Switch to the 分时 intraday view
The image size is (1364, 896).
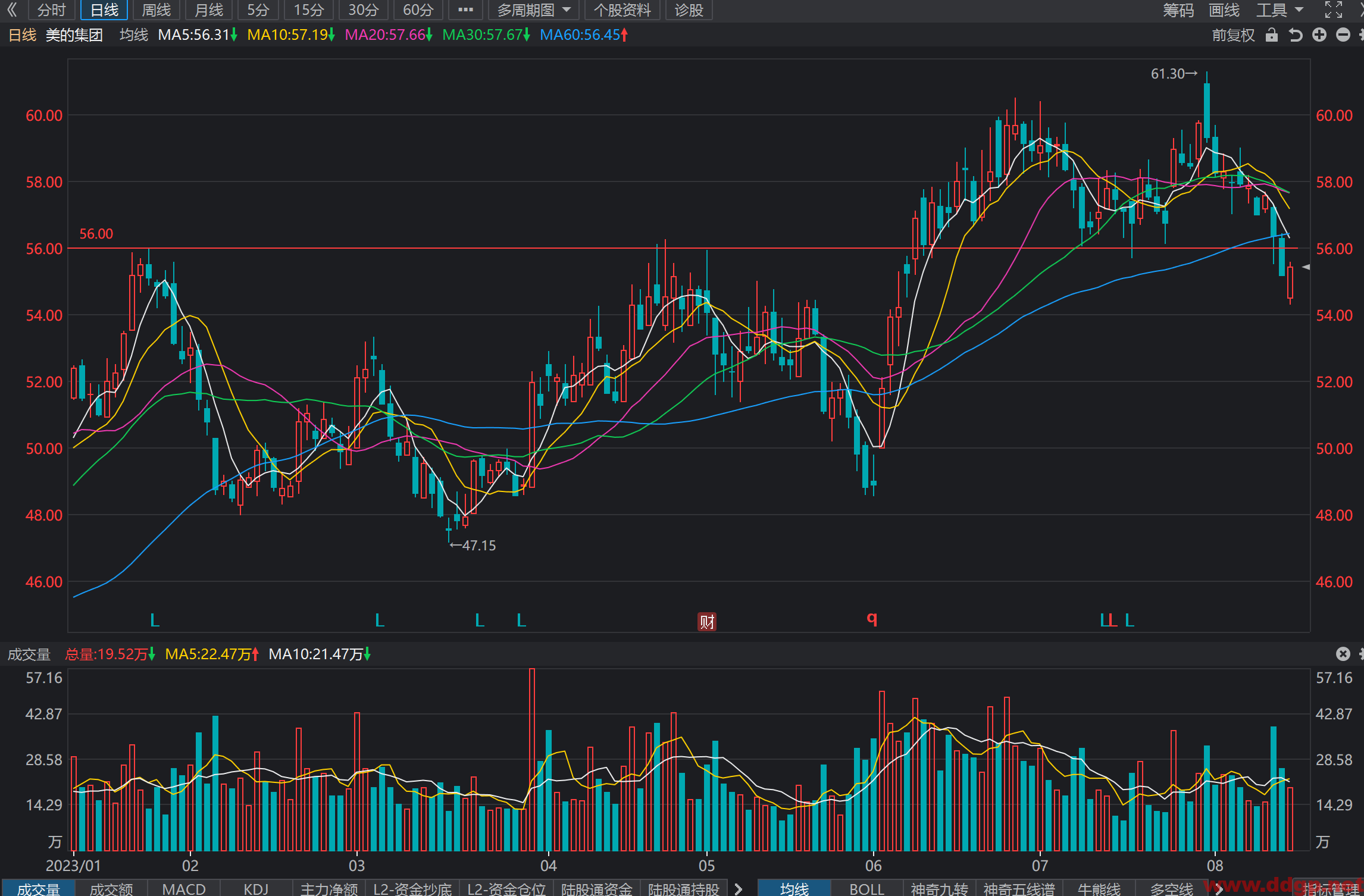tap(52, 10)
